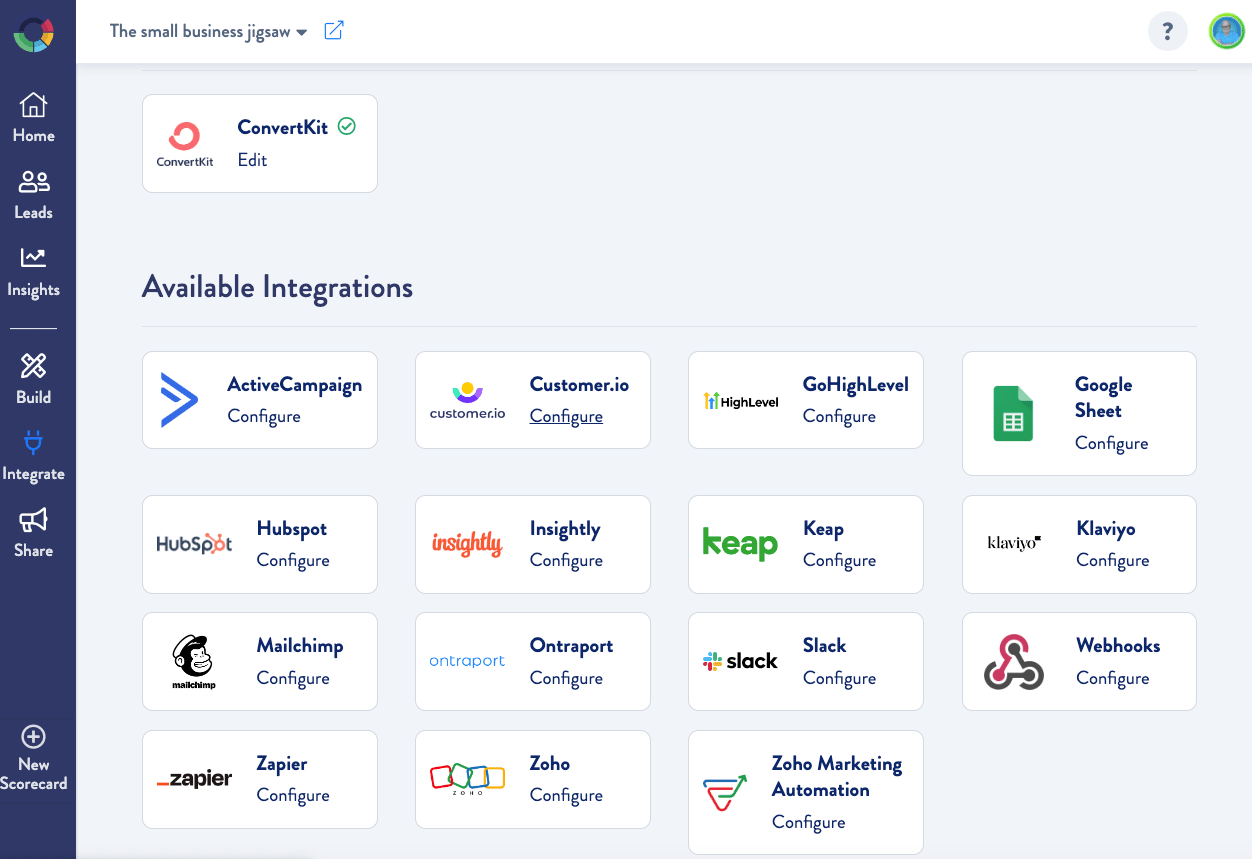Image resolution: width=1252 pixels, height=859 pixels.
Task: Open the help question mark icon
Action: tap(1167, 31)
